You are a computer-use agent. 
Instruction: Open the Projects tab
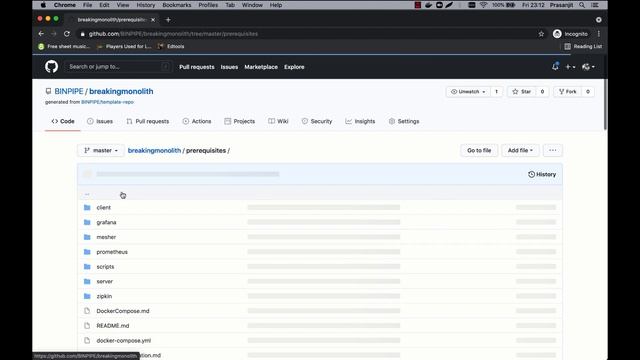coord(240,121)
